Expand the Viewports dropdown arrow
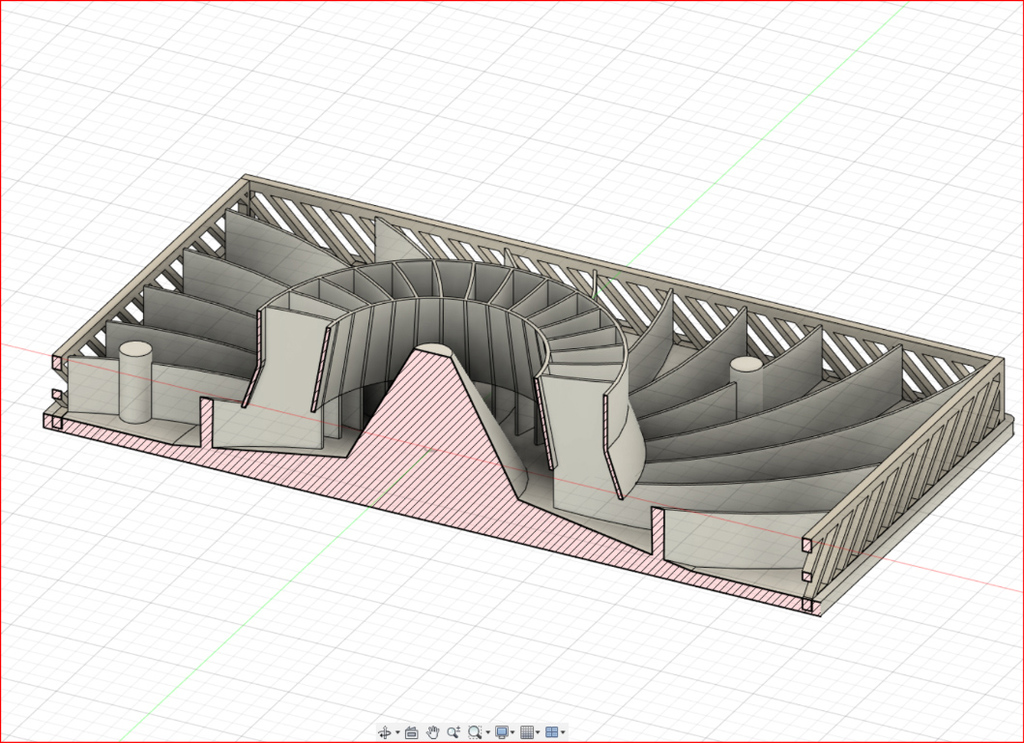This screenshot has height=743, width=1024. (x=563, y=733)
